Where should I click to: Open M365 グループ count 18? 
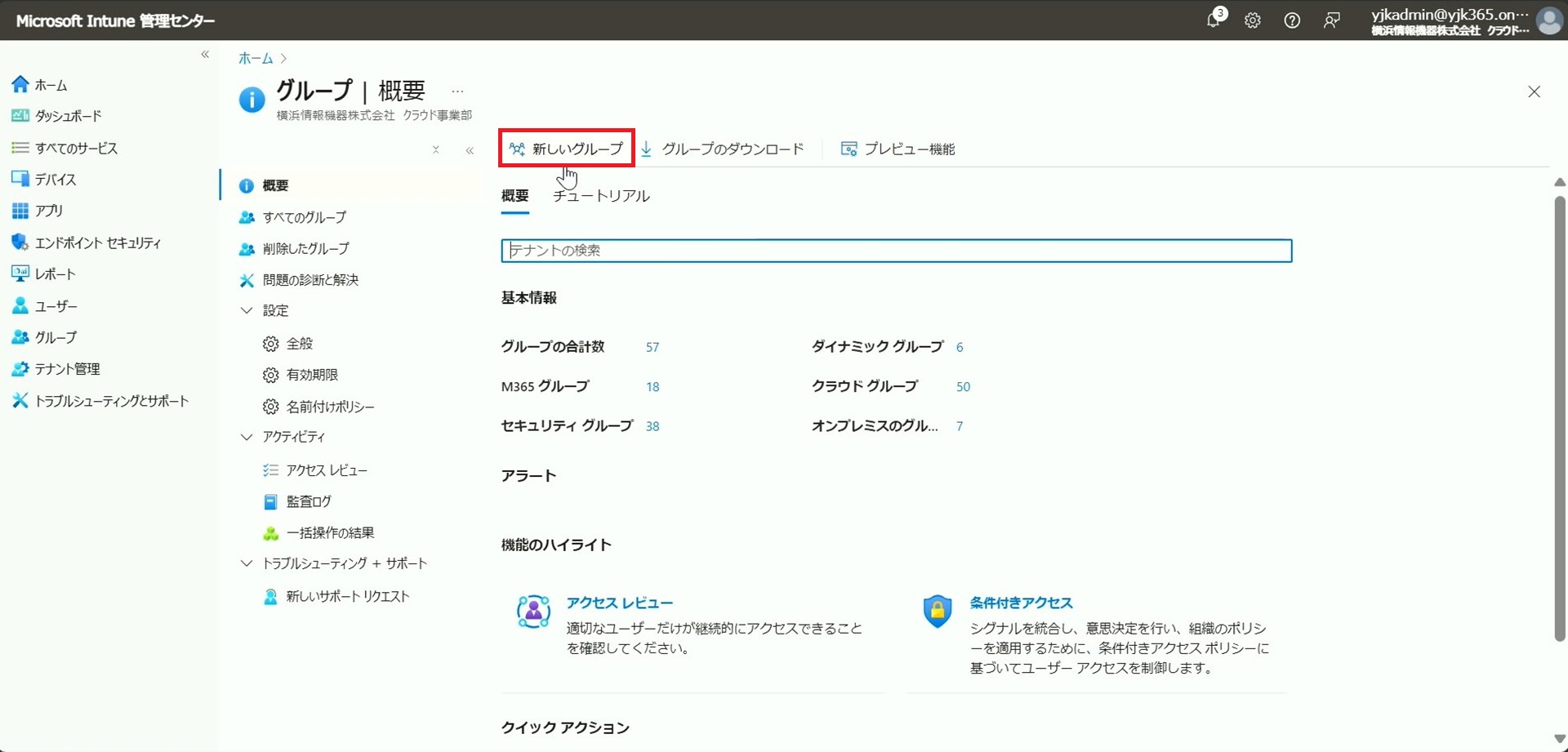(653, 387)
